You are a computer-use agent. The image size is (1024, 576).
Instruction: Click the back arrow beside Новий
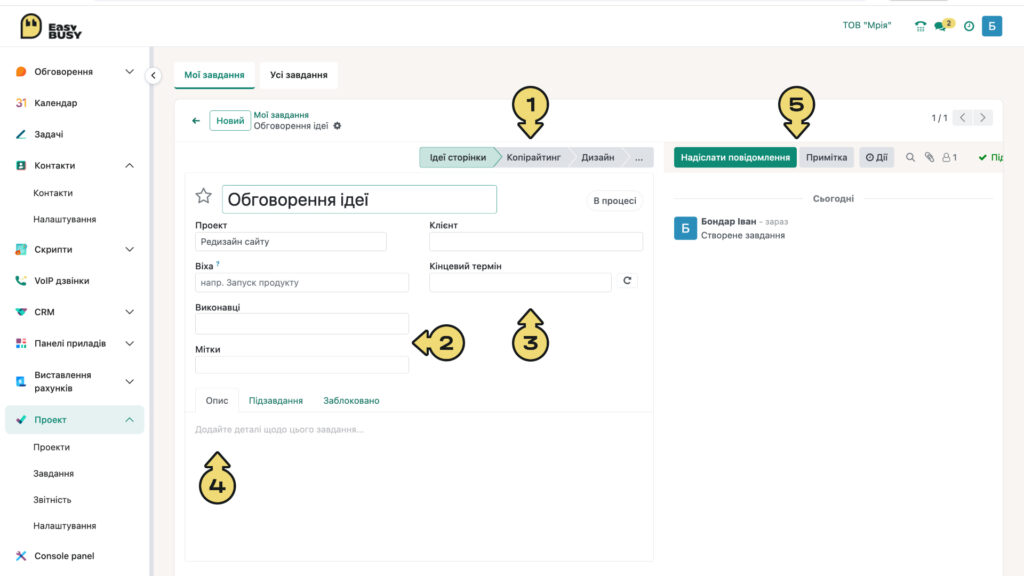click(196, 120)
